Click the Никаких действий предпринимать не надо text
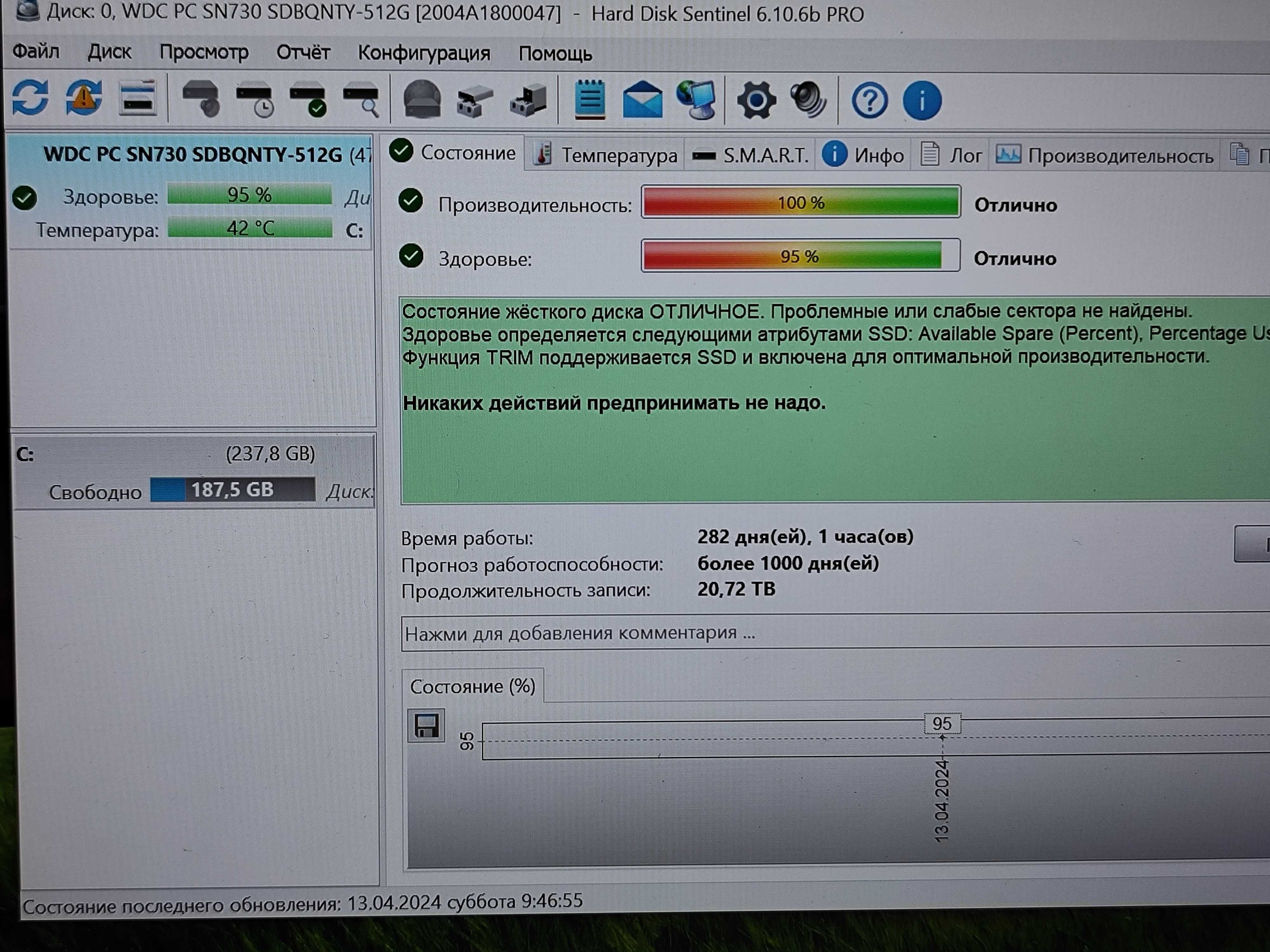Viewport: 1270px width, 952px height. click(x=614, y=403)
